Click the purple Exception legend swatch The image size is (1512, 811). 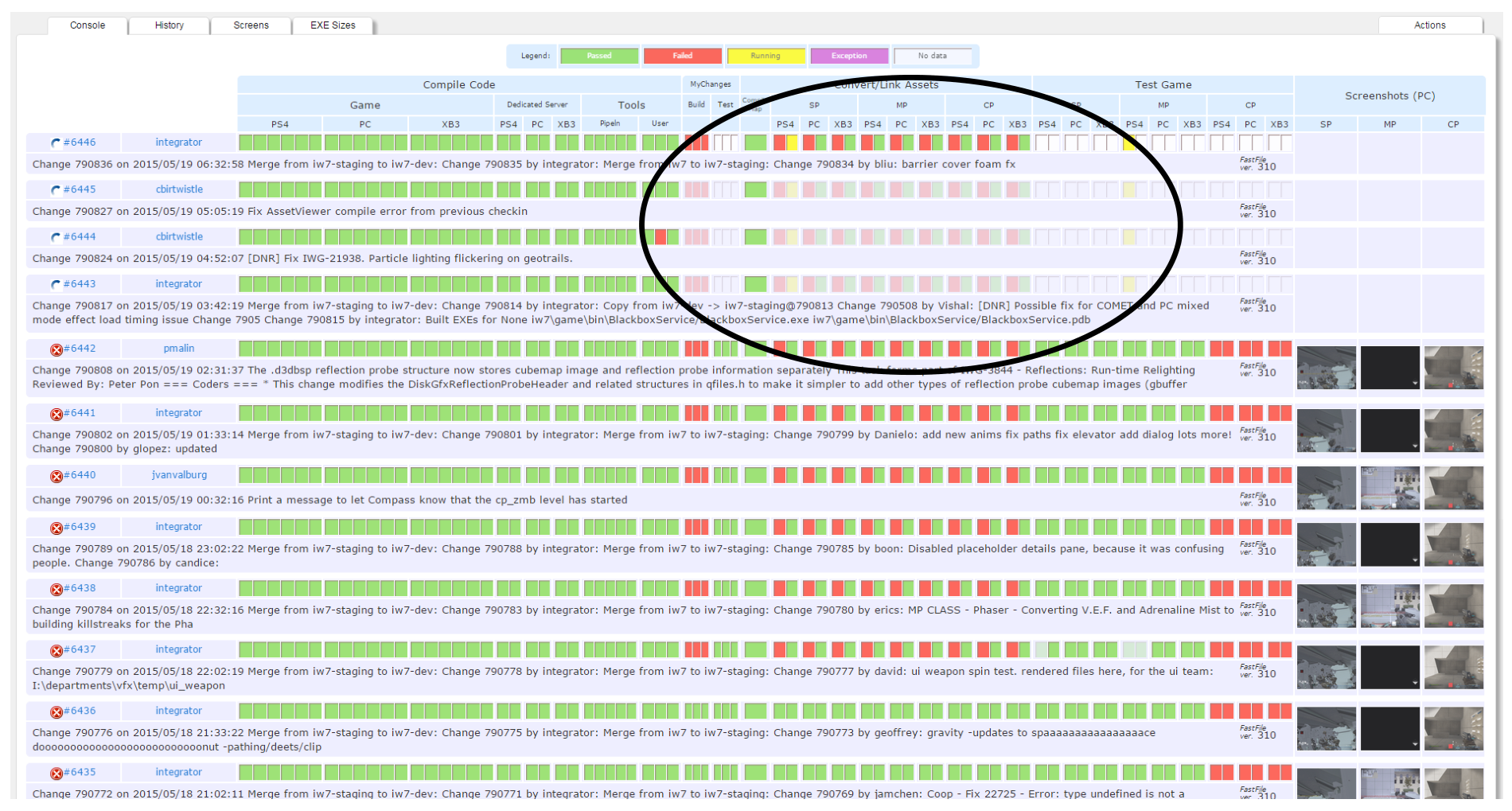coord(849,56)
